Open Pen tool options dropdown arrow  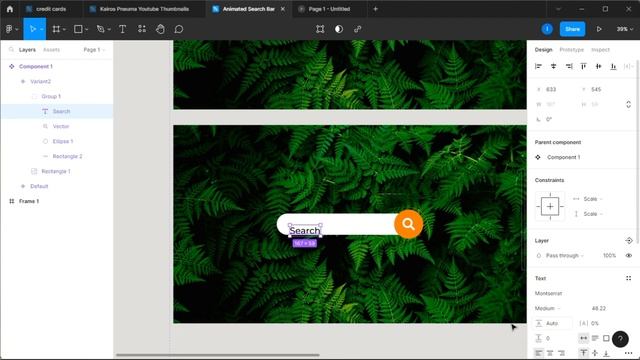[x=109, y=29]
